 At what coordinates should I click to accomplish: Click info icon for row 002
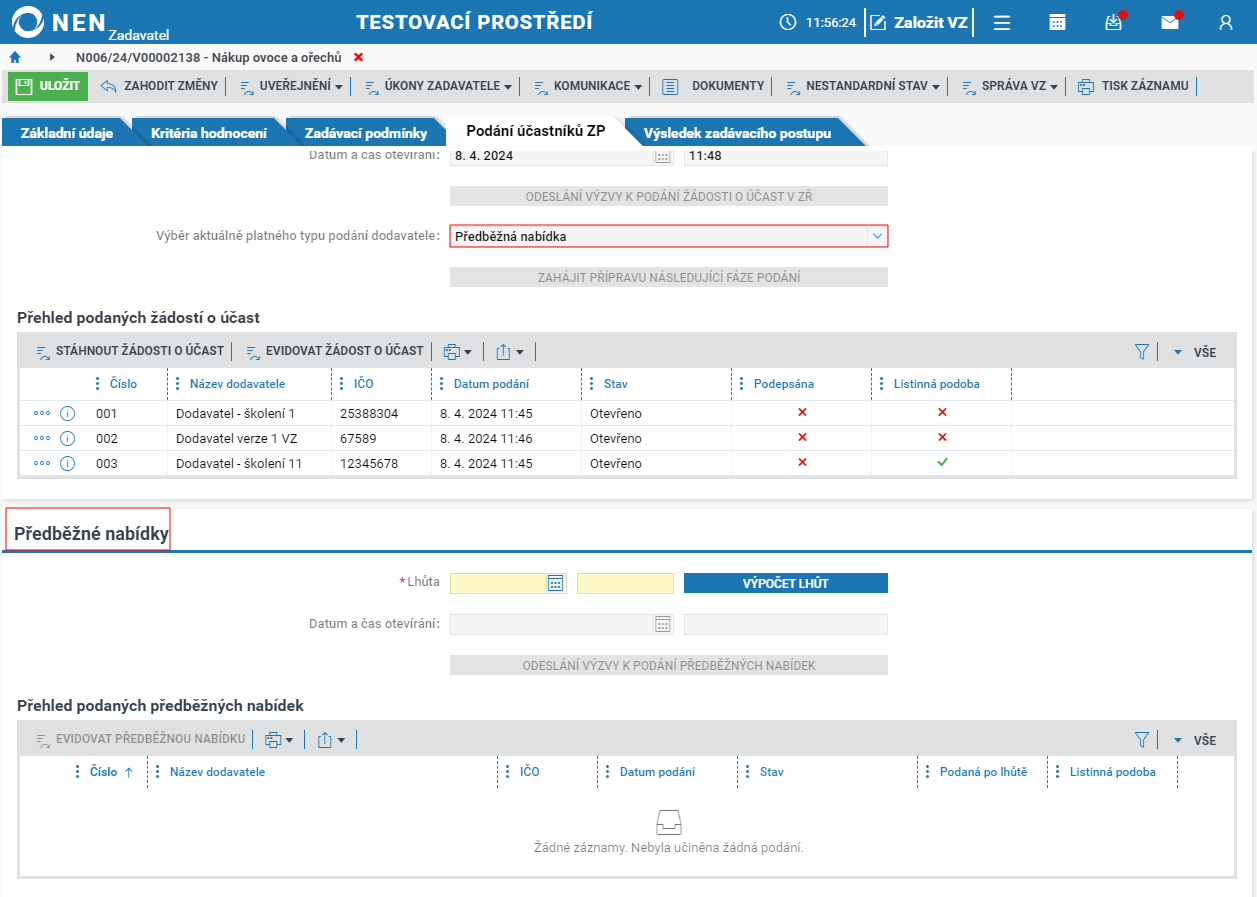(x=68, y=438)
